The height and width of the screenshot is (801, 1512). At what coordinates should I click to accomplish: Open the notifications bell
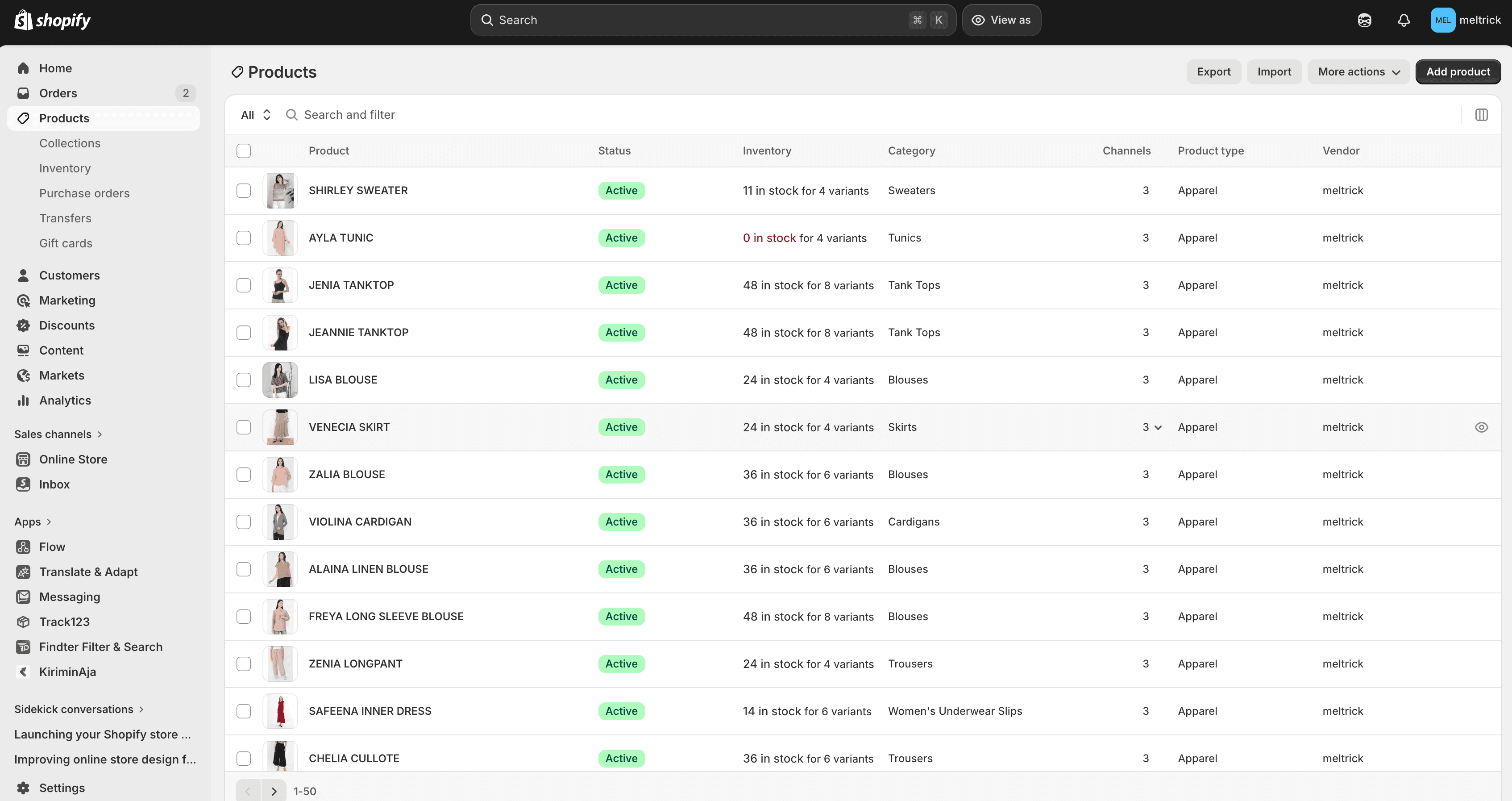pyautogui.click(x=1404, y=20)
